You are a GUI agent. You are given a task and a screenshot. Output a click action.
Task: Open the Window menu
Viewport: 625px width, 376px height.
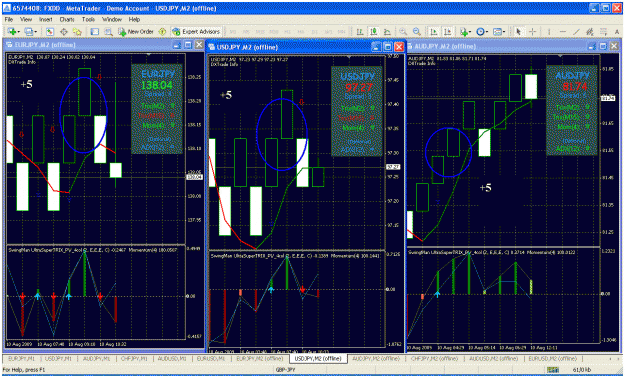(x=112, y=19)
